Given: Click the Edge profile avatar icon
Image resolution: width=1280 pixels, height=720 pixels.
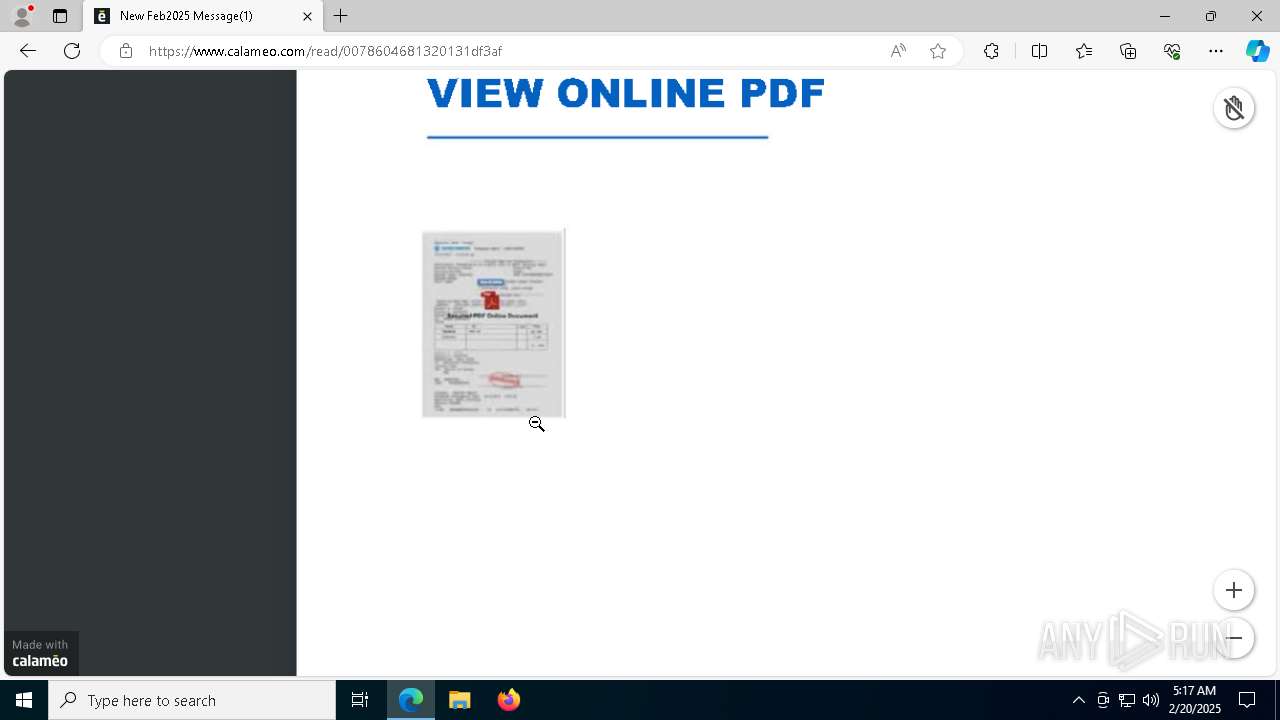Looking at the screenshot, I should [22, 15].
